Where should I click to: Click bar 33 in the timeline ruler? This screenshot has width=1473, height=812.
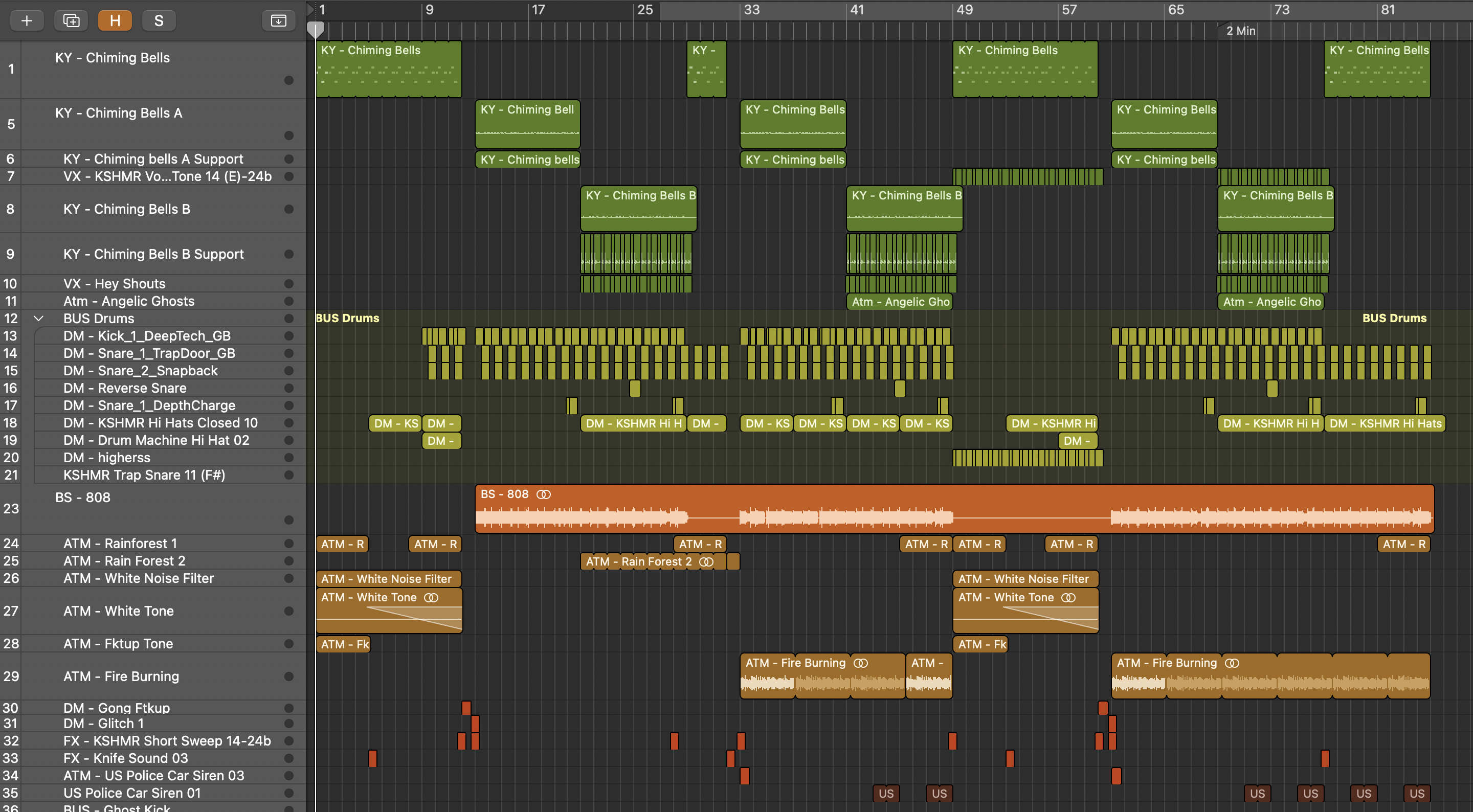click(x=752, y=10)
